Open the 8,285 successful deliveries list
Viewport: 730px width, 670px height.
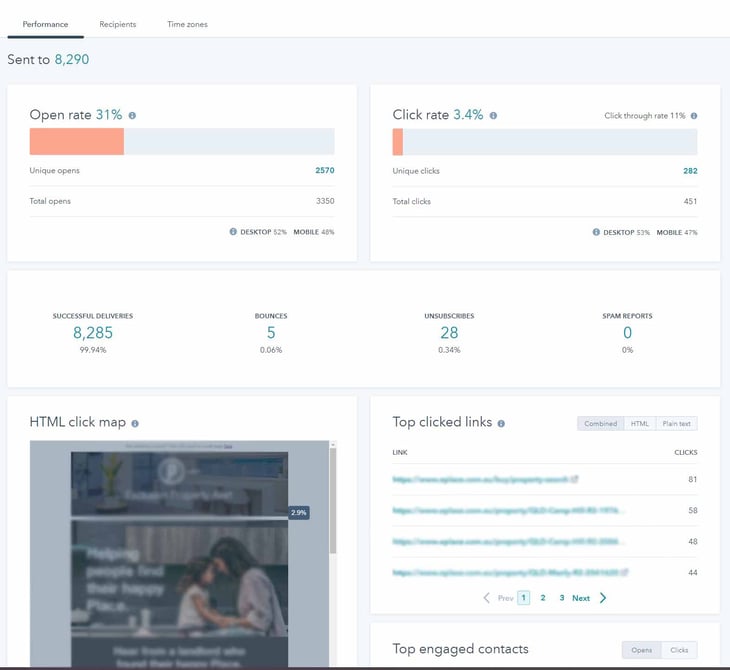pyautogui.click(x=93, y=332)
